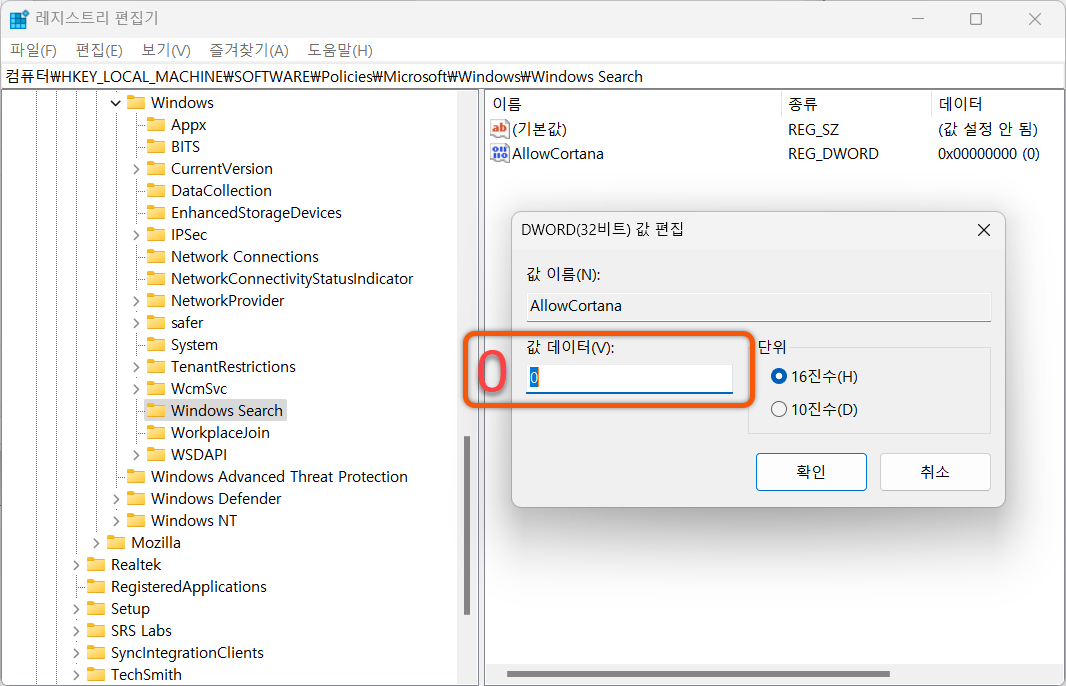This screenshot has width=1066, height=686.
Task: Select the BITS folder icon
Action: [x=156, y=146]
